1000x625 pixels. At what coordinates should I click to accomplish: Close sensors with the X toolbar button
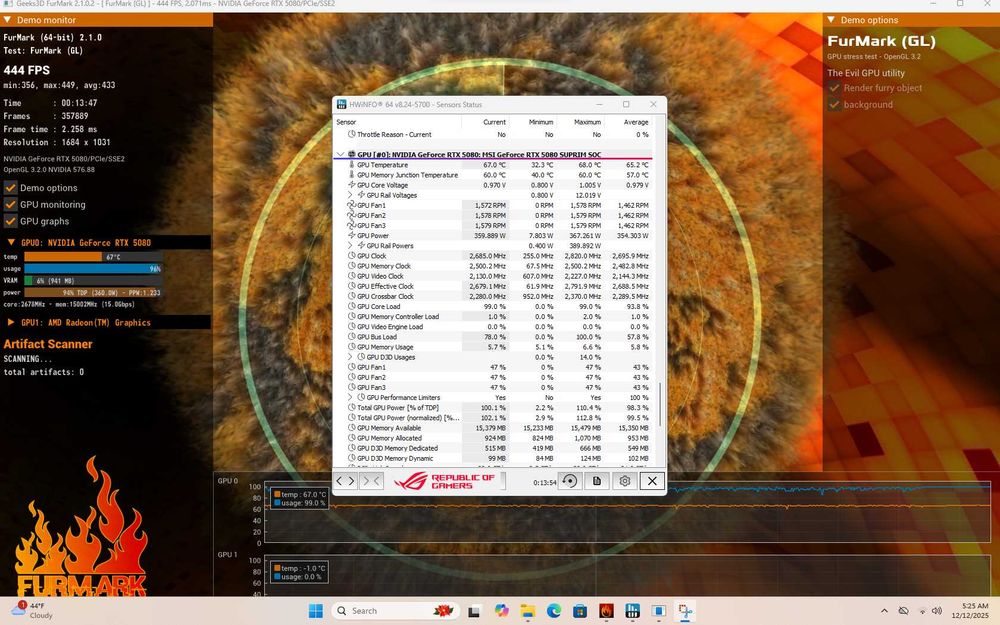click(652, 481)
